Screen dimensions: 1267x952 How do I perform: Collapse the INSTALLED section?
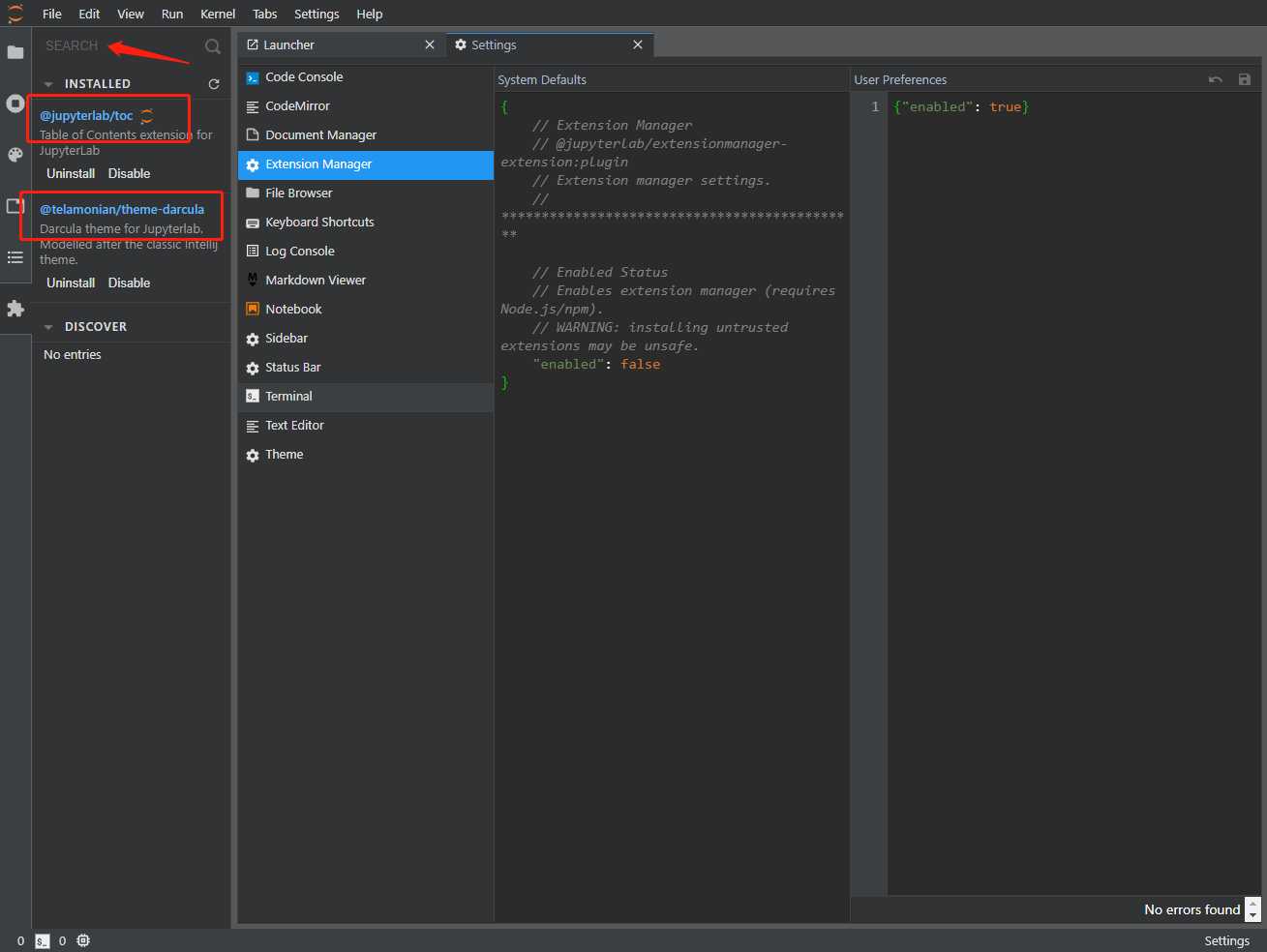(x=48, y=84)
